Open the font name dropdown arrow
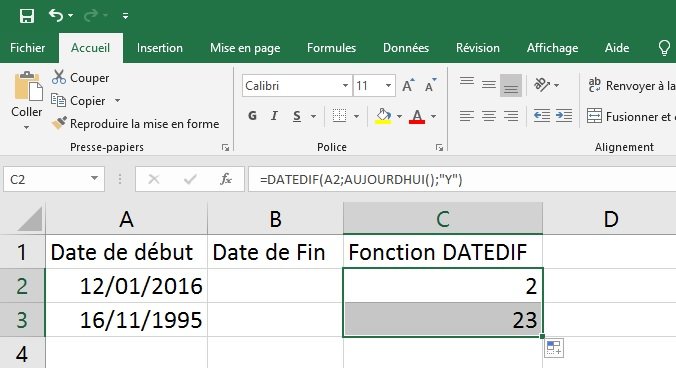Screen dimensions: 676x368 coord(345,86)
